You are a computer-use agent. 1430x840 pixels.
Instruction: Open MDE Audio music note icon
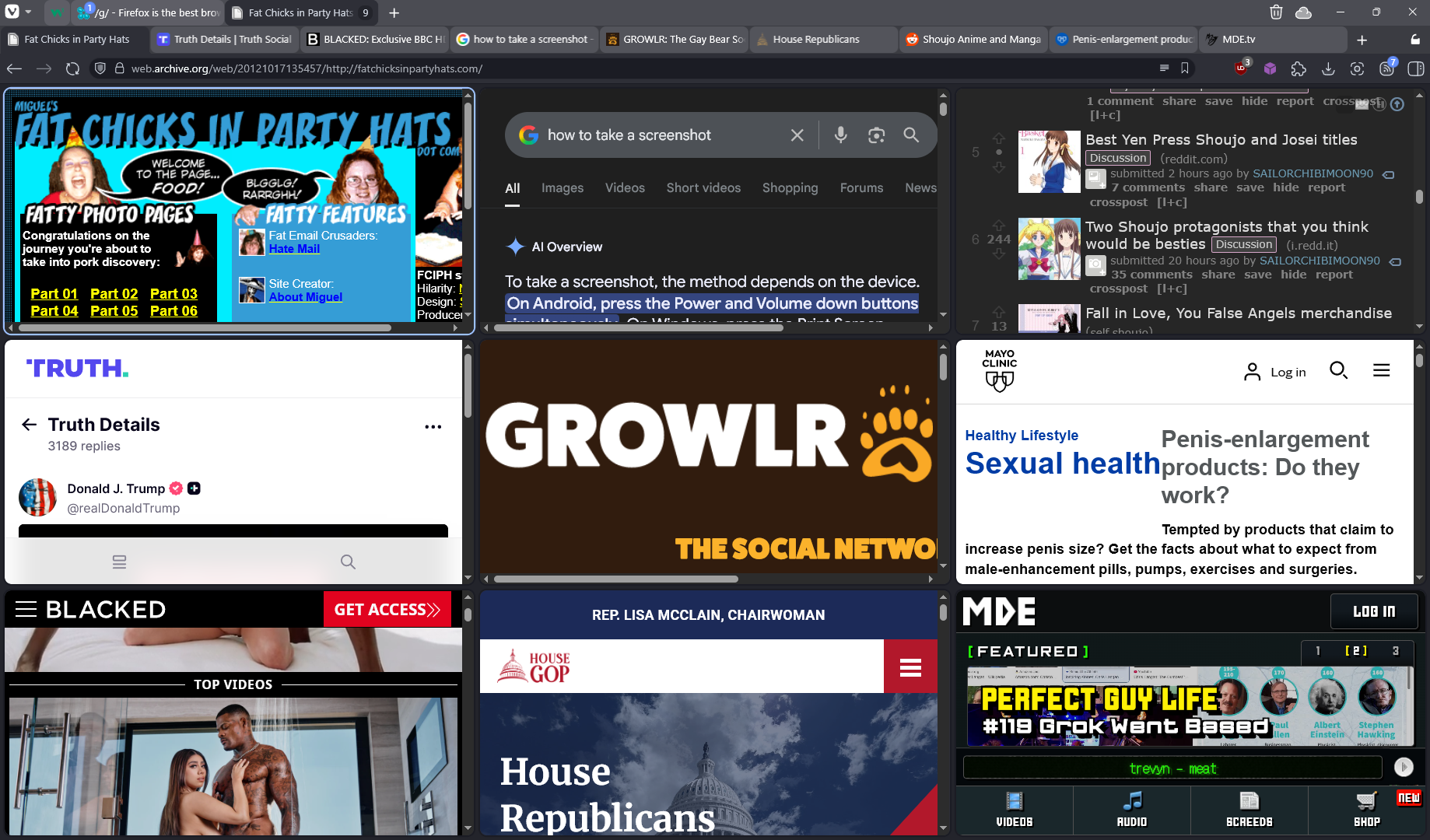click(1132, 800)
